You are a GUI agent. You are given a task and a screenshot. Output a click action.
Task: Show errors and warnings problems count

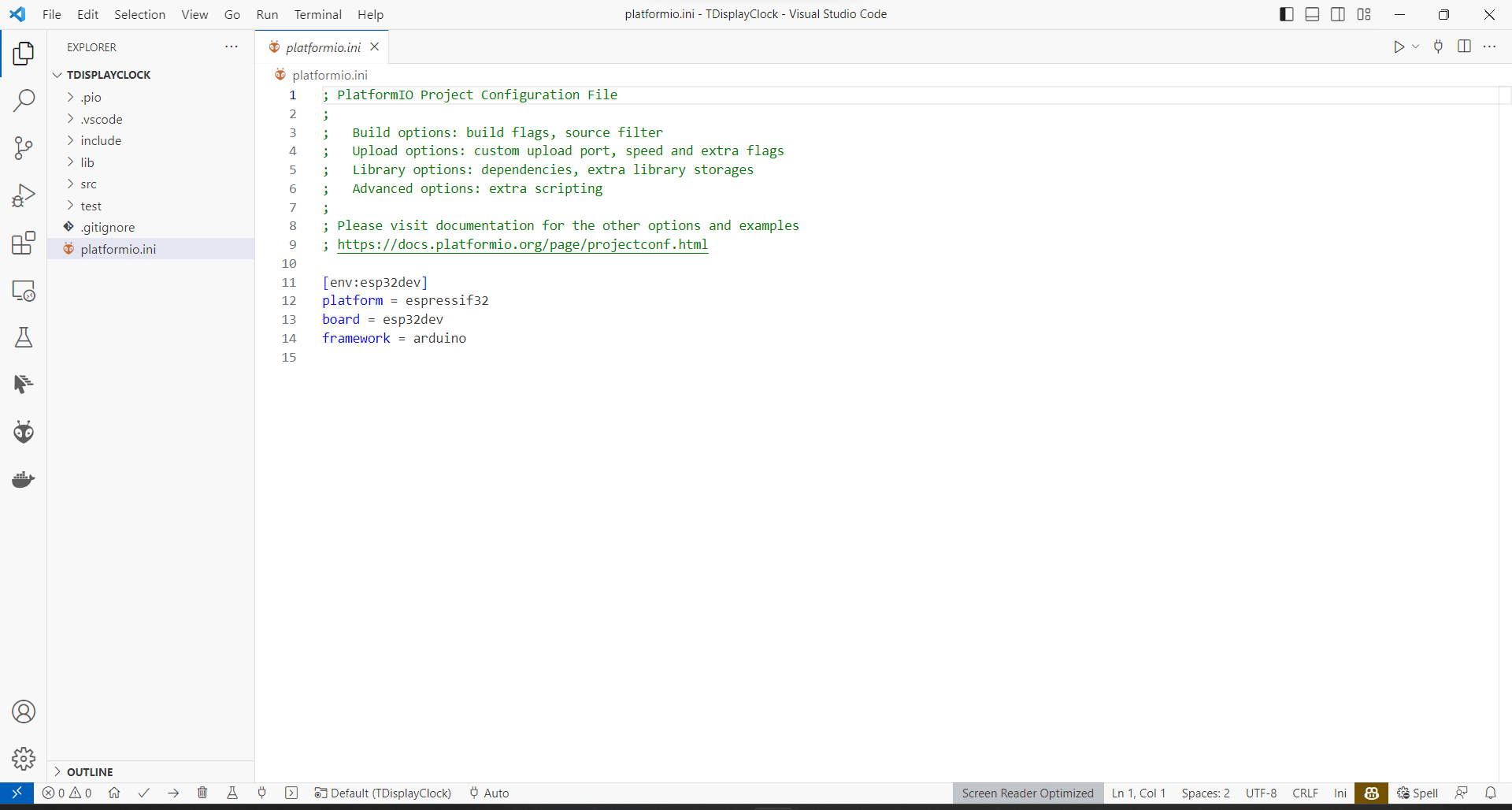[67, 793]
